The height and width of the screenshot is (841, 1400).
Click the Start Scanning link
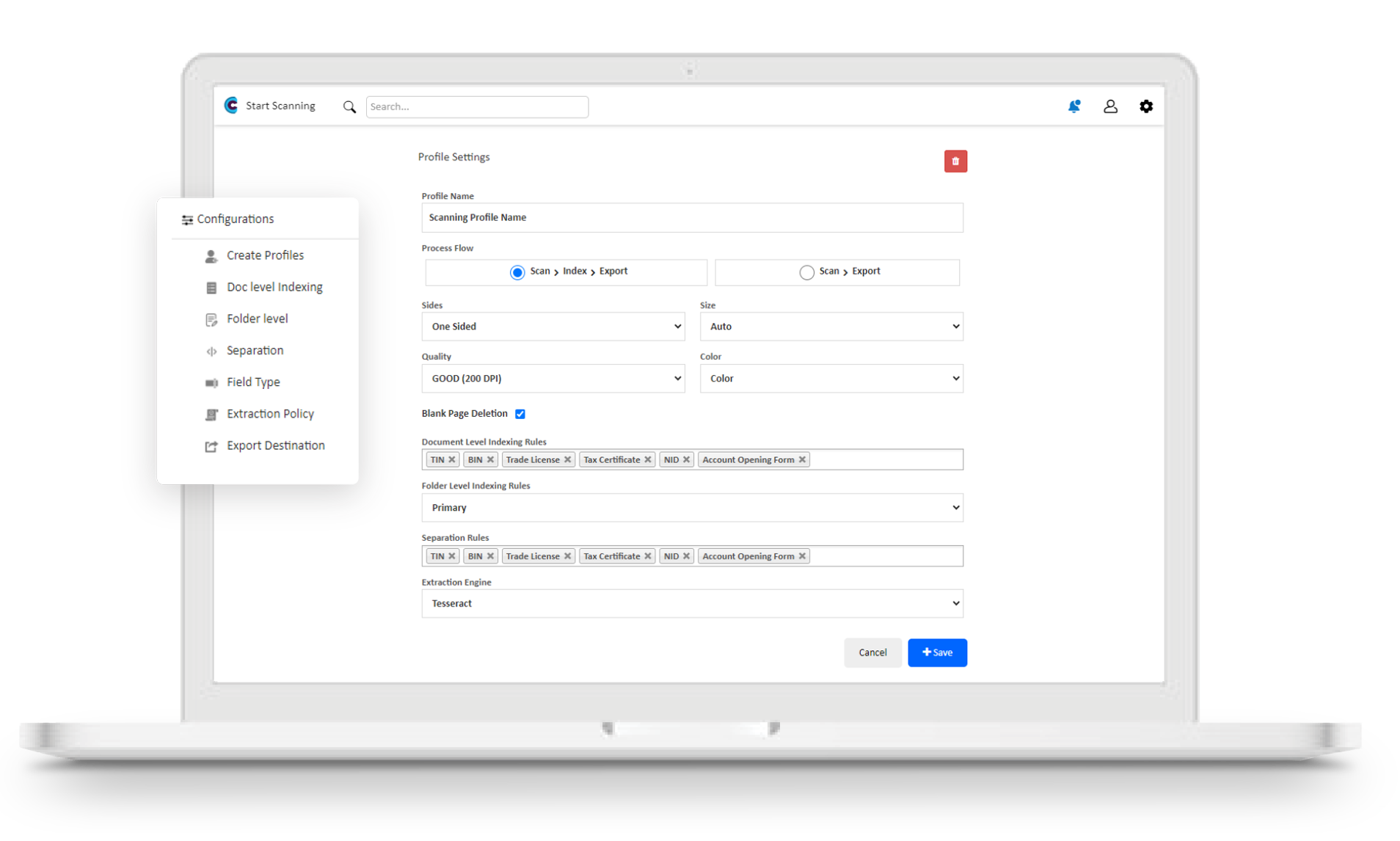click(x=280, y=106)
